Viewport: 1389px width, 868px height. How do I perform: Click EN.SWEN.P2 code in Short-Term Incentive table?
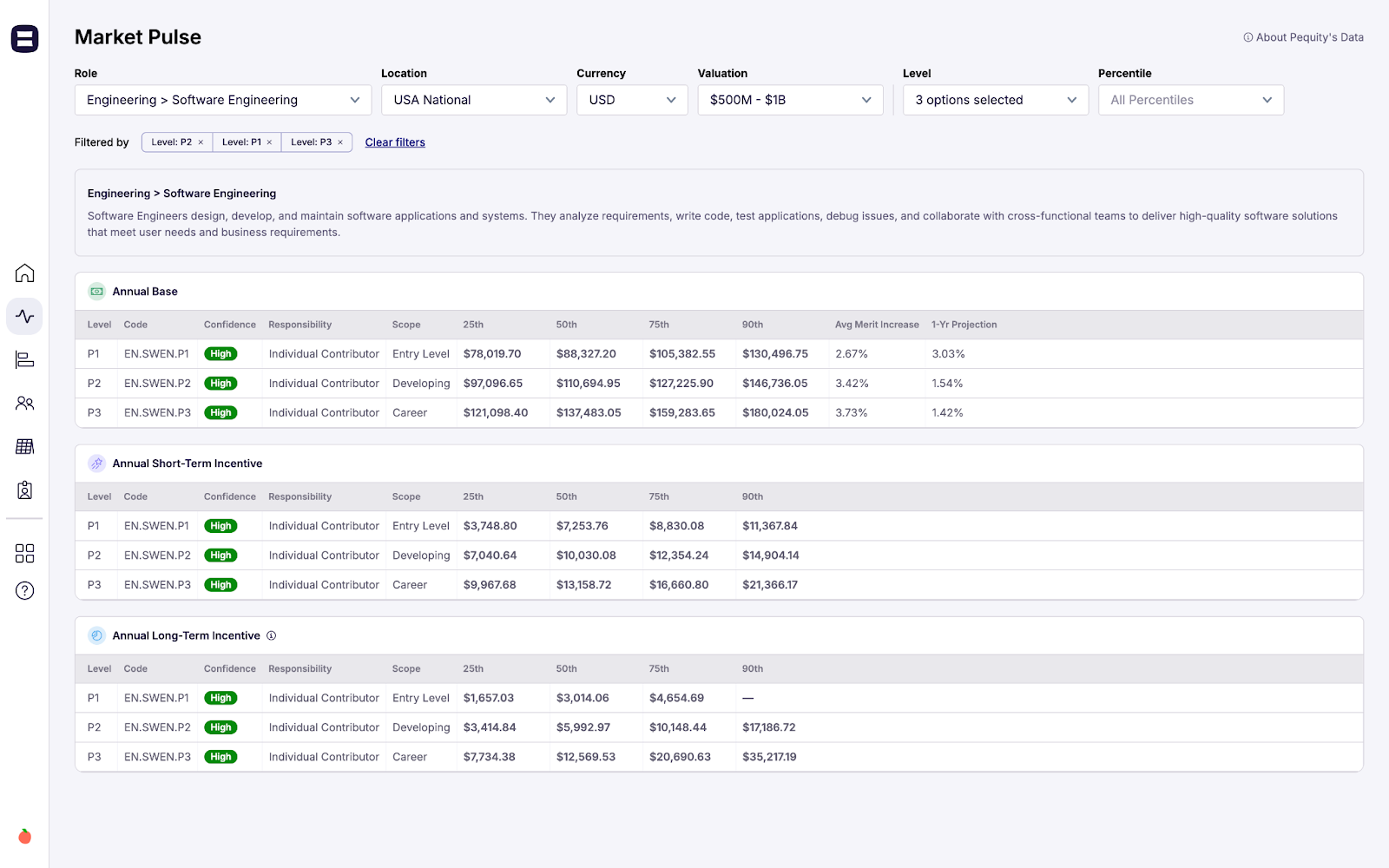pyautogui.click(x=157, y=556)
